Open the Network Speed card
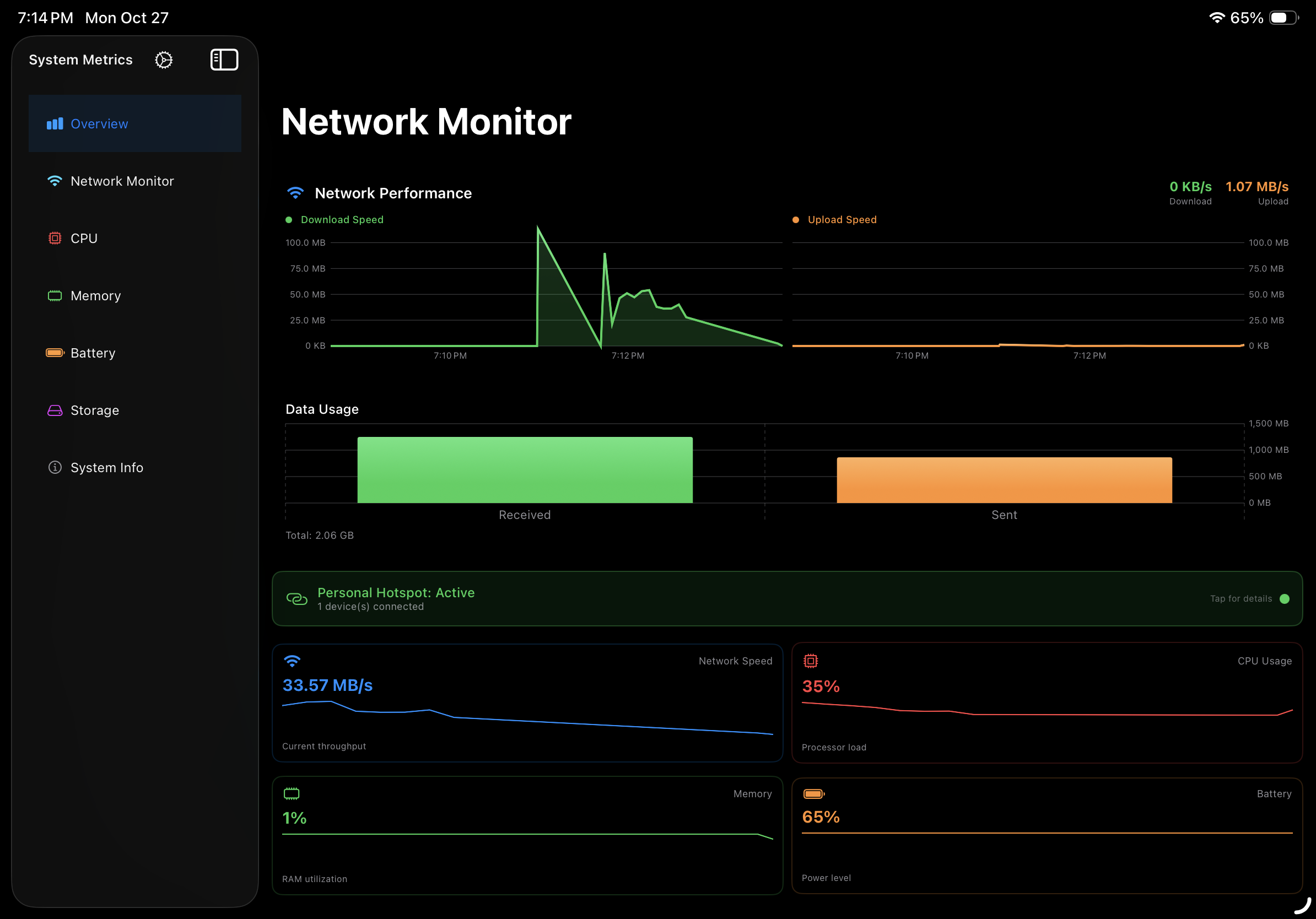The width and height of the screenshot is (1316, 919). point(527,703)
